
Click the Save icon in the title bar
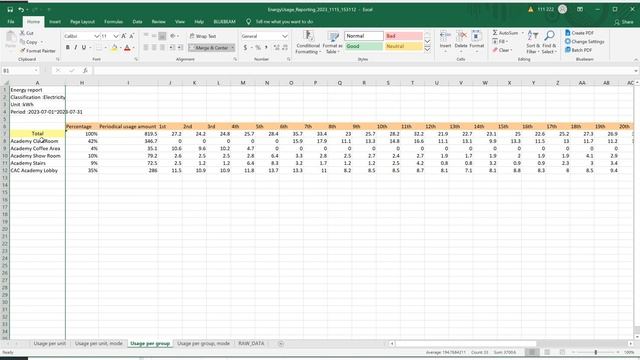coord(10,9)
